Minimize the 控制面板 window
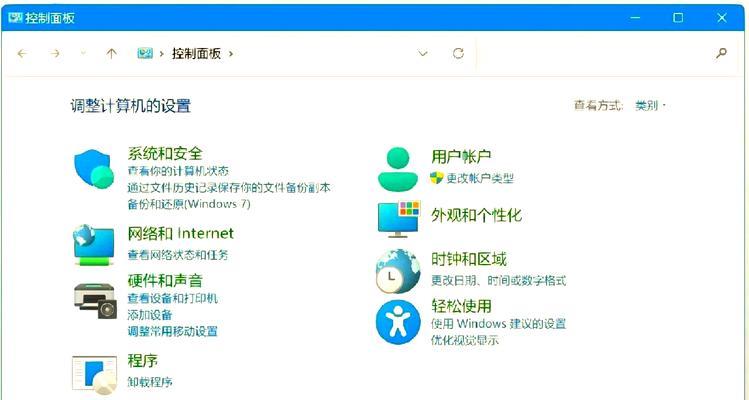Image resolution: width=749 pixels, height=400 pixels. pos(635,18)
